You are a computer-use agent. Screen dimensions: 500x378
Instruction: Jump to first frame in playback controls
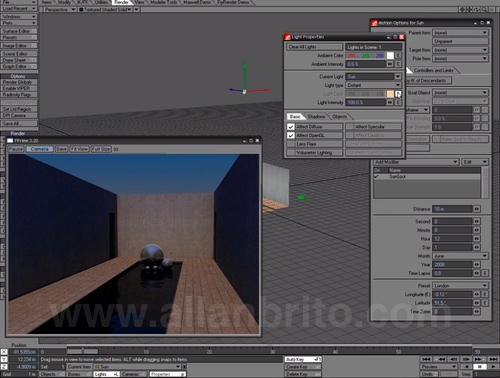coord(426,359)
